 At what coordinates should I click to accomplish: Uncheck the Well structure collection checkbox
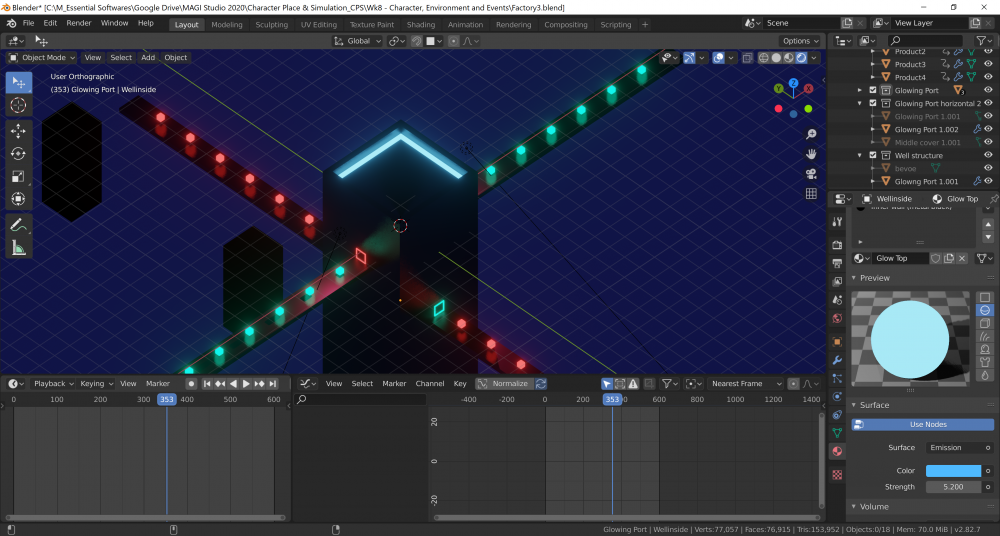point(873,155)
